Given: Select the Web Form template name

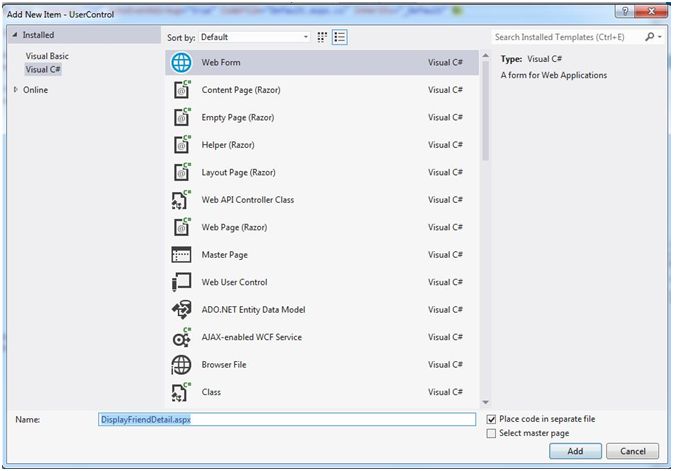Looking at the screenshot, I should [221, 62].
